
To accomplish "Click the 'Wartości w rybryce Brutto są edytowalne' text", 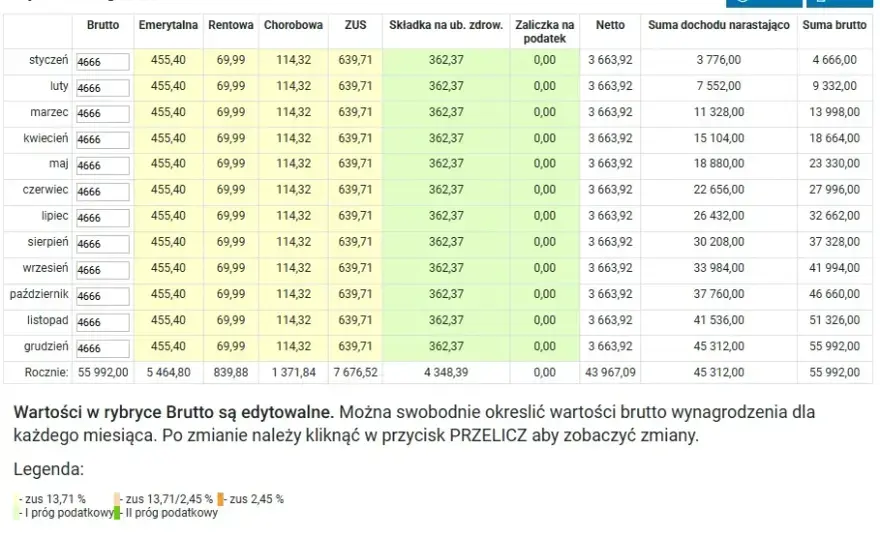I will tap(173, 413).
